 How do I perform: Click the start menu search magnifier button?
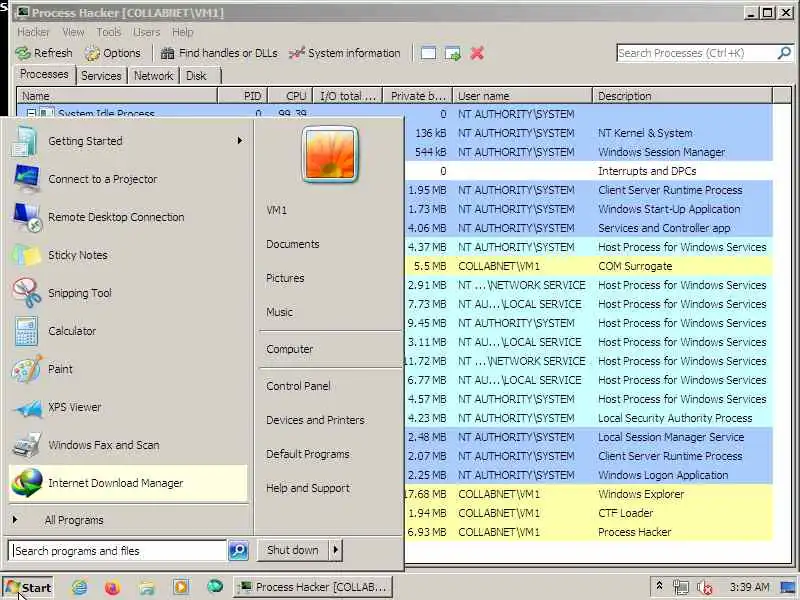coord(238,551)
